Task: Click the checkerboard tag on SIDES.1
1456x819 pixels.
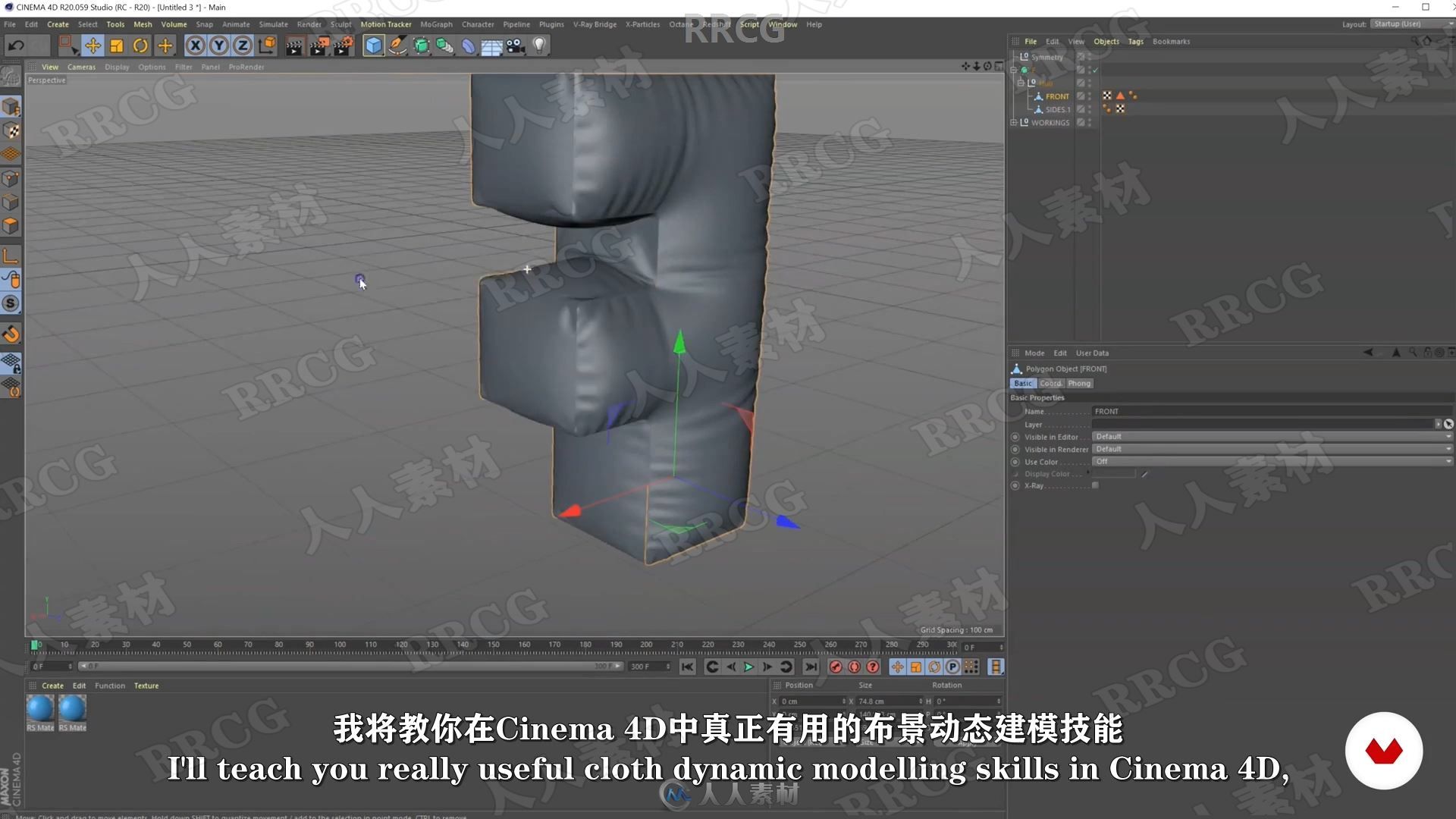Action: 1120,109
